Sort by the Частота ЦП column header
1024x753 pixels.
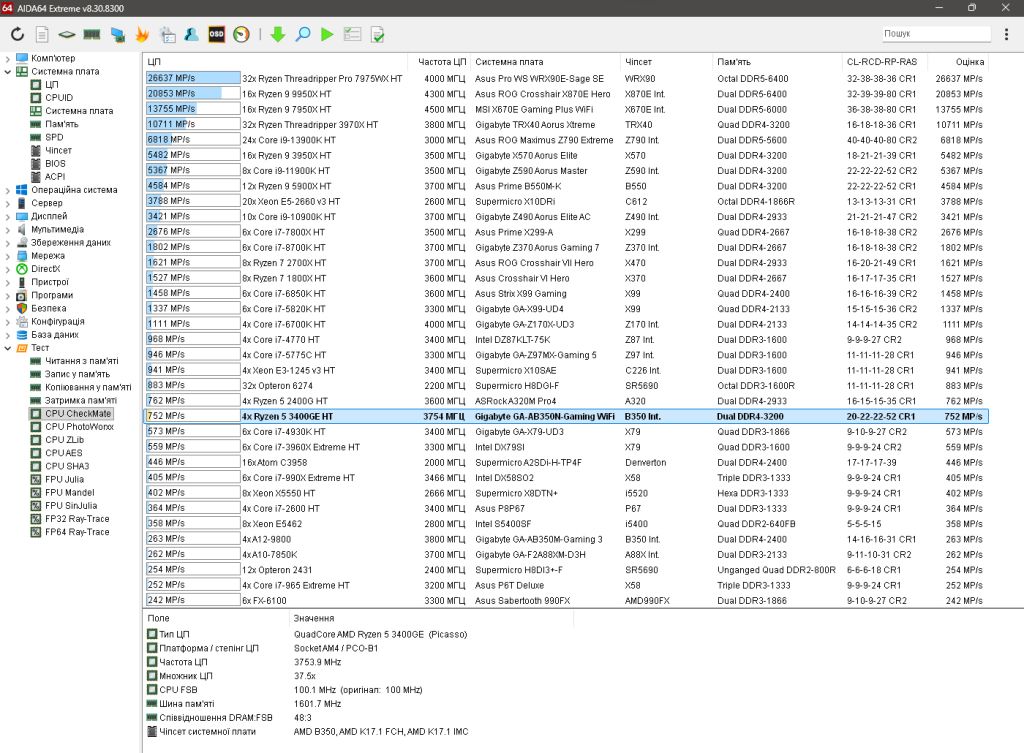[442, 61]
